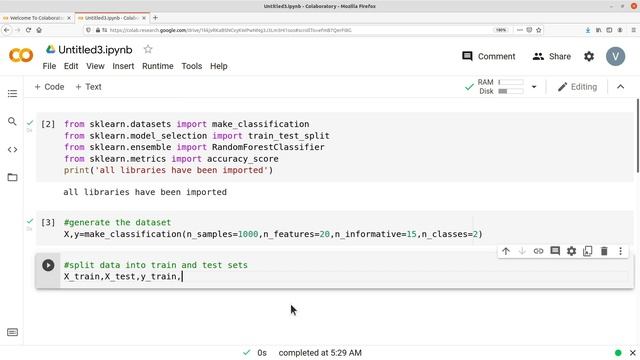The height and width of the screenshot is (360, 640).
Task: Click the '#generate the dataset' comment
Action: tap(118, 222)
